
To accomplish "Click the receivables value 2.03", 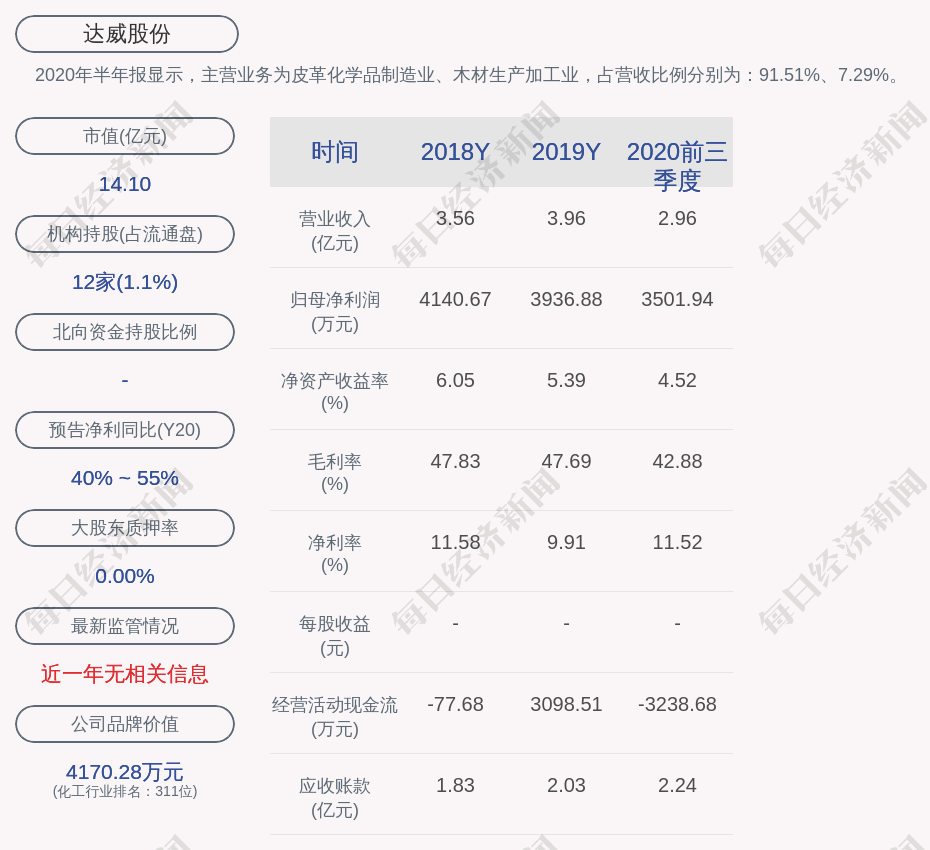I will point(566,785).
